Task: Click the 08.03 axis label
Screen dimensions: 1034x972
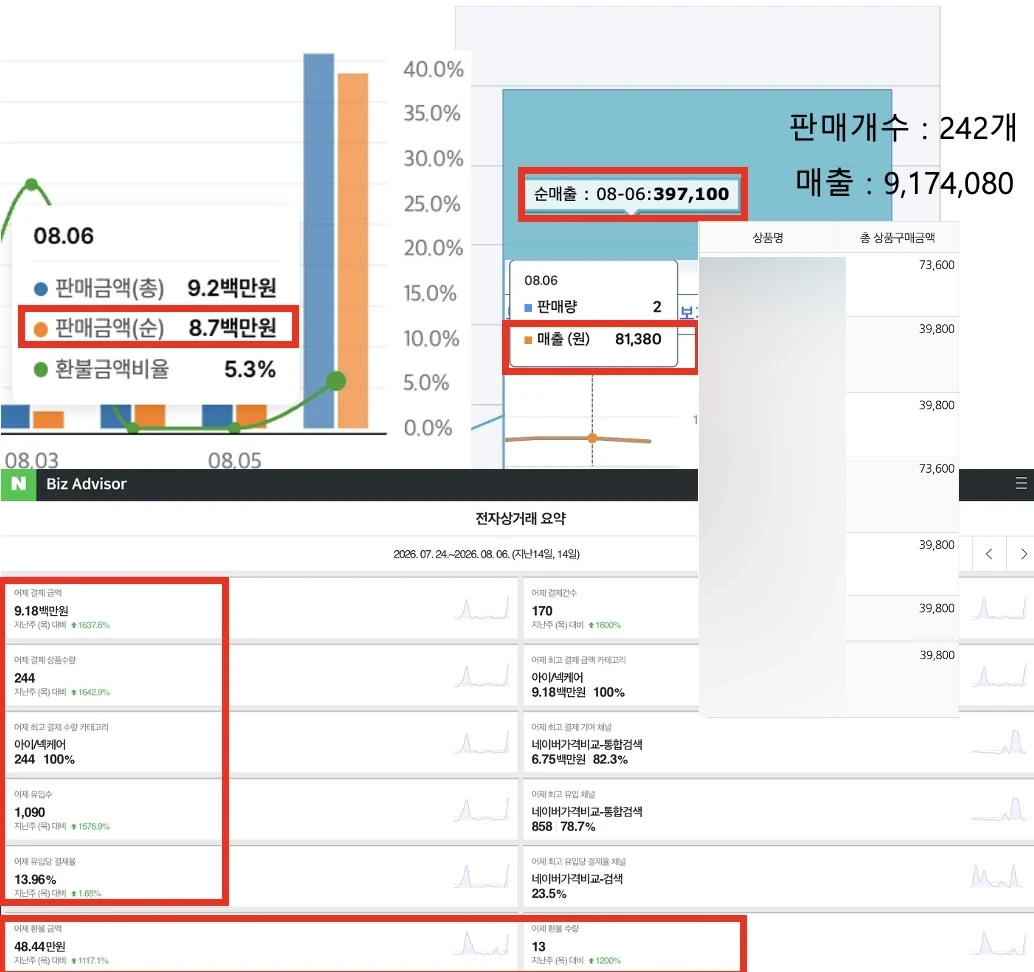Action: pyautogui.click(x=32, y=460)
